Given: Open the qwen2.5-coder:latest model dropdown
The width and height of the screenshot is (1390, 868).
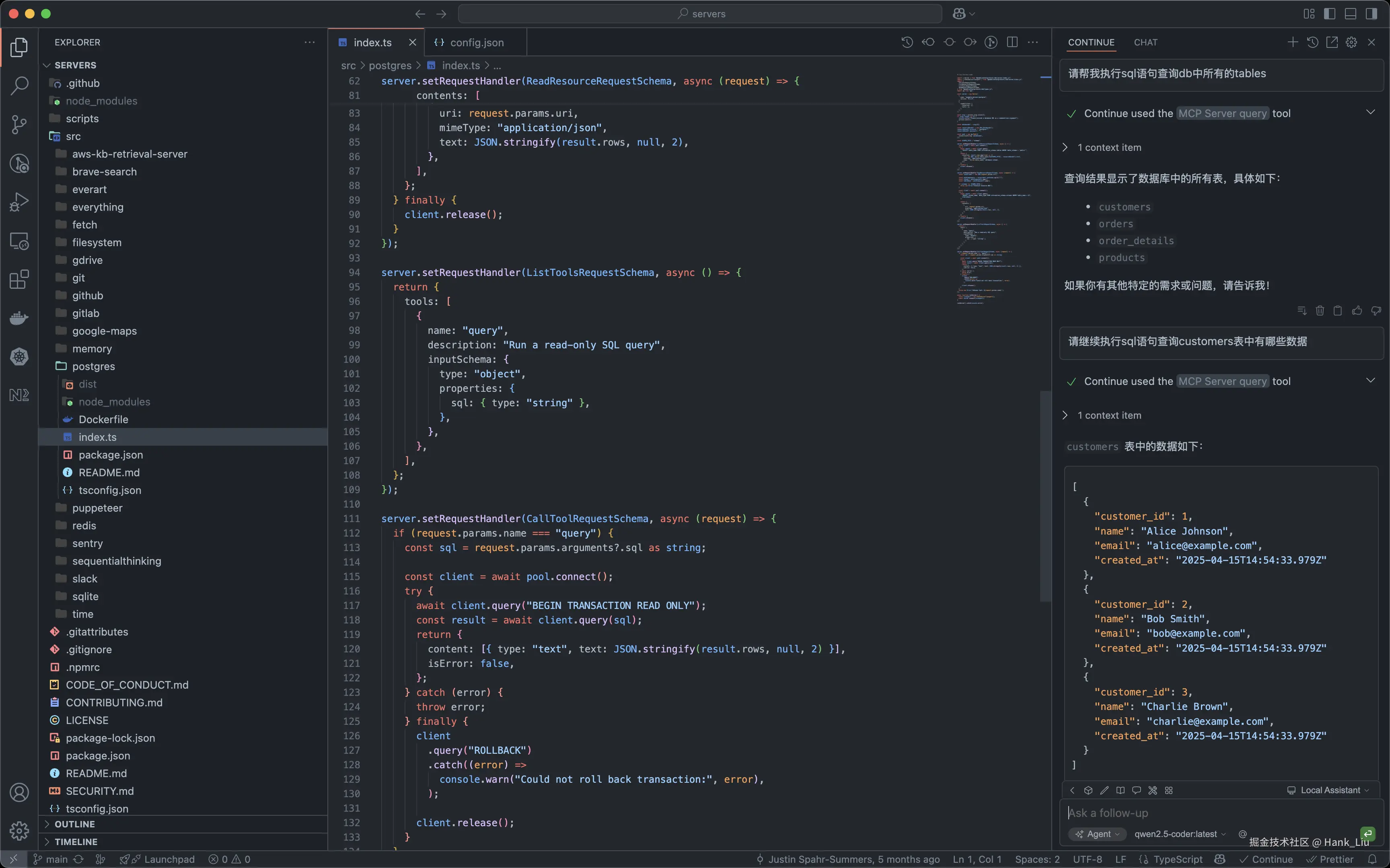Looking at the screenshot, I should pos(1179,834).
